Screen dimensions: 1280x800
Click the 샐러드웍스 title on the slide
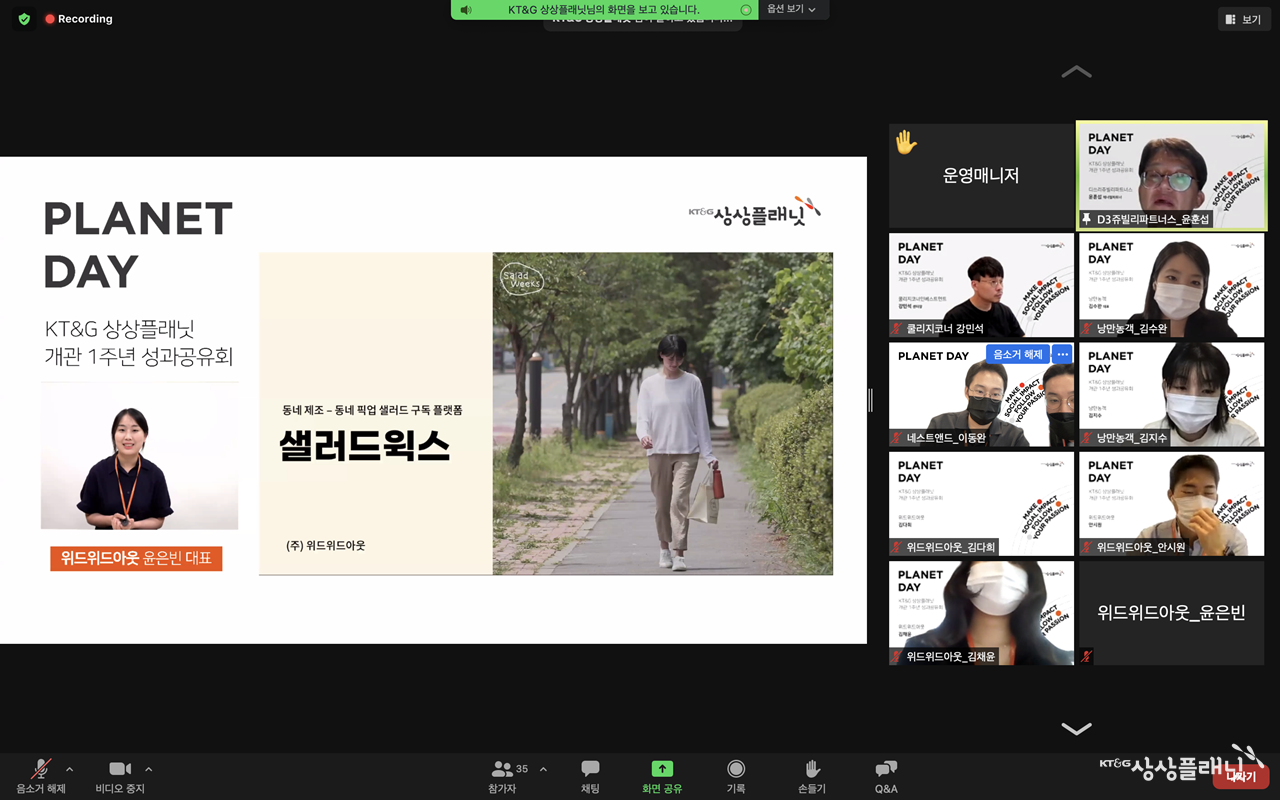click(x=366, y=446)
